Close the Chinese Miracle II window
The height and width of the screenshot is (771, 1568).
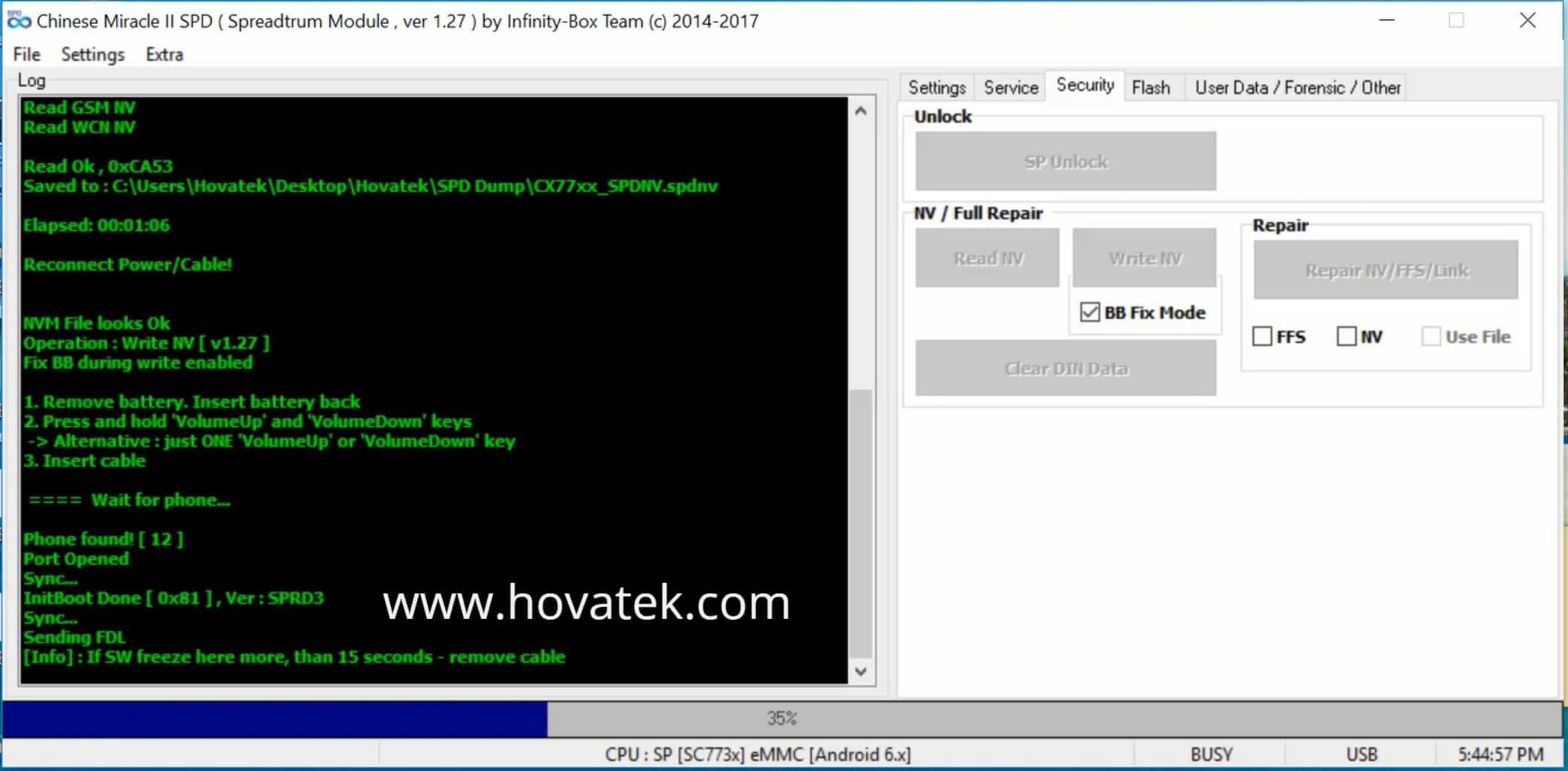point(1527,20)
